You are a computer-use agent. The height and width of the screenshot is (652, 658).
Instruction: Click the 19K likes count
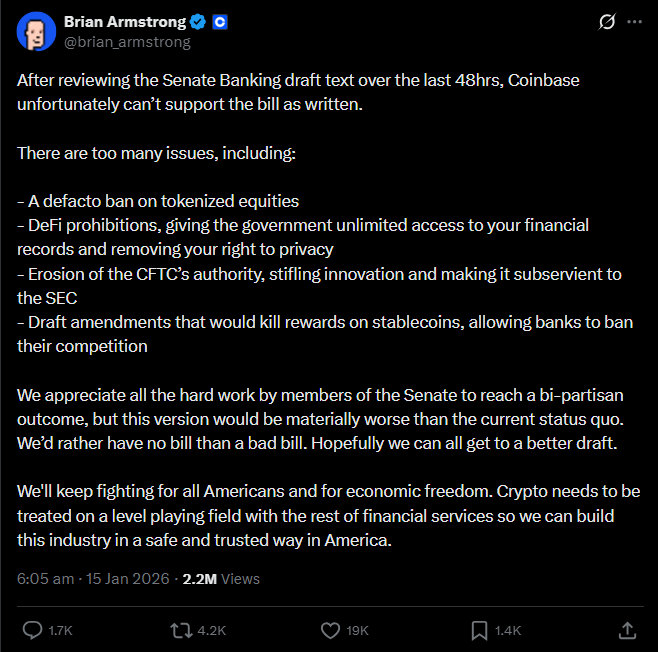point(358,631)
